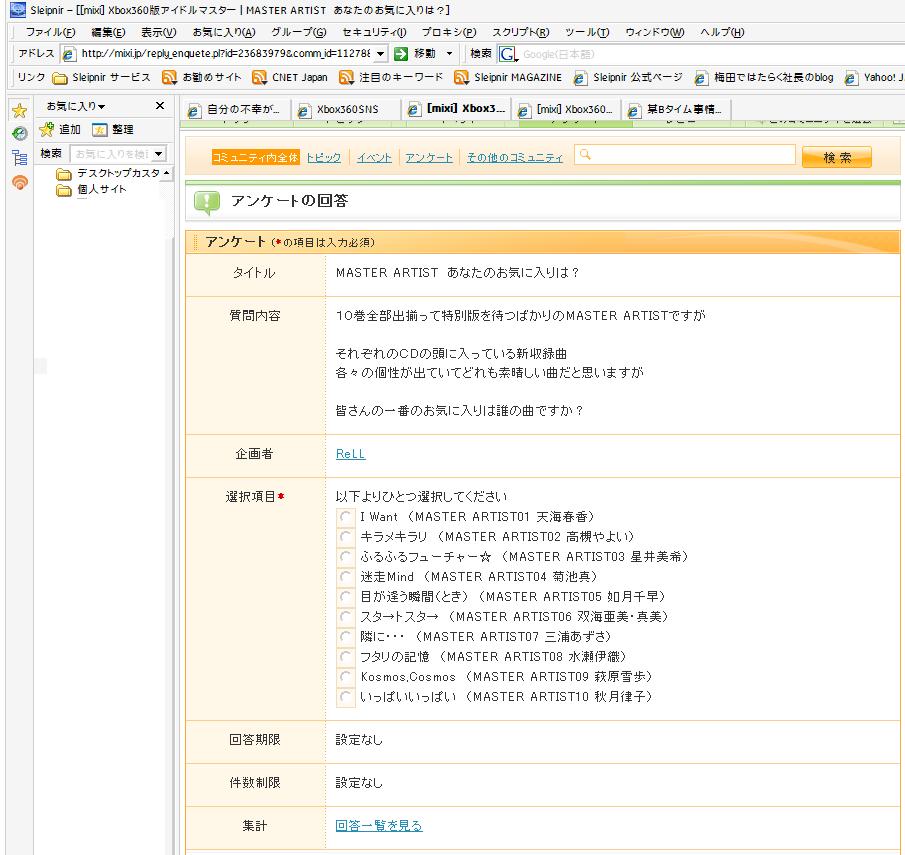Viewport: 905px width, 855px height.
Task: Select キラメキラリ 高槻やよい radio option
Action: pos(345,537)
